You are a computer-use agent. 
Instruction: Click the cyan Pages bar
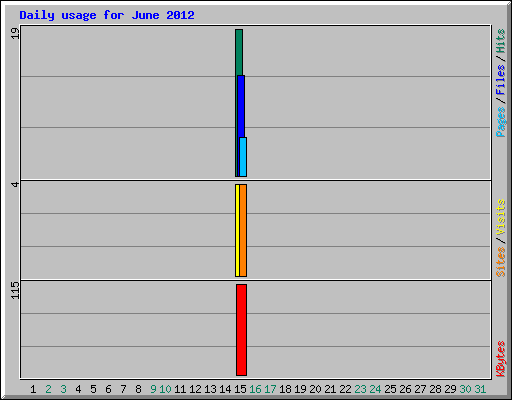click(x=243, y=157)
